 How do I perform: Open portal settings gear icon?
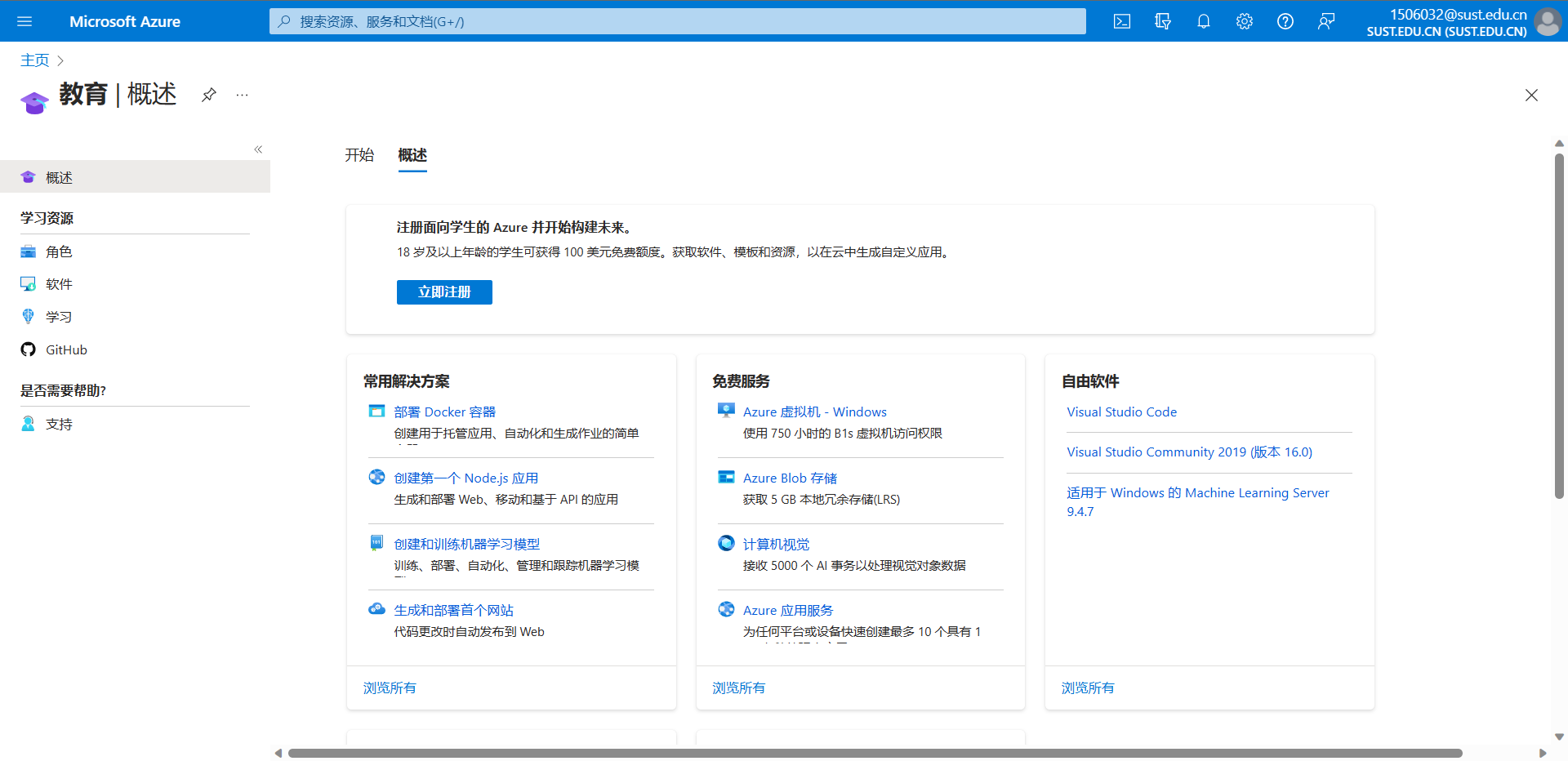[x=1245, y=21]
